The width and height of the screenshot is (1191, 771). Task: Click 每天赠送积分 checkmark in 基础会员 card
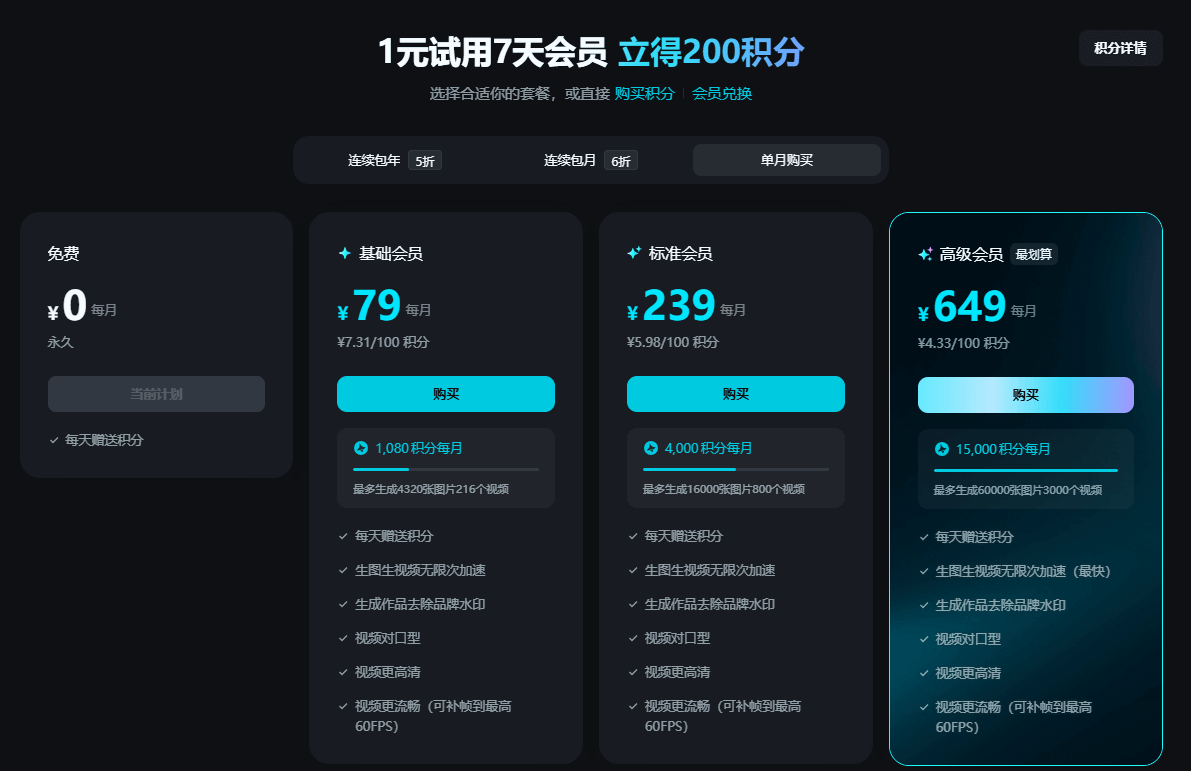(343, 536)
